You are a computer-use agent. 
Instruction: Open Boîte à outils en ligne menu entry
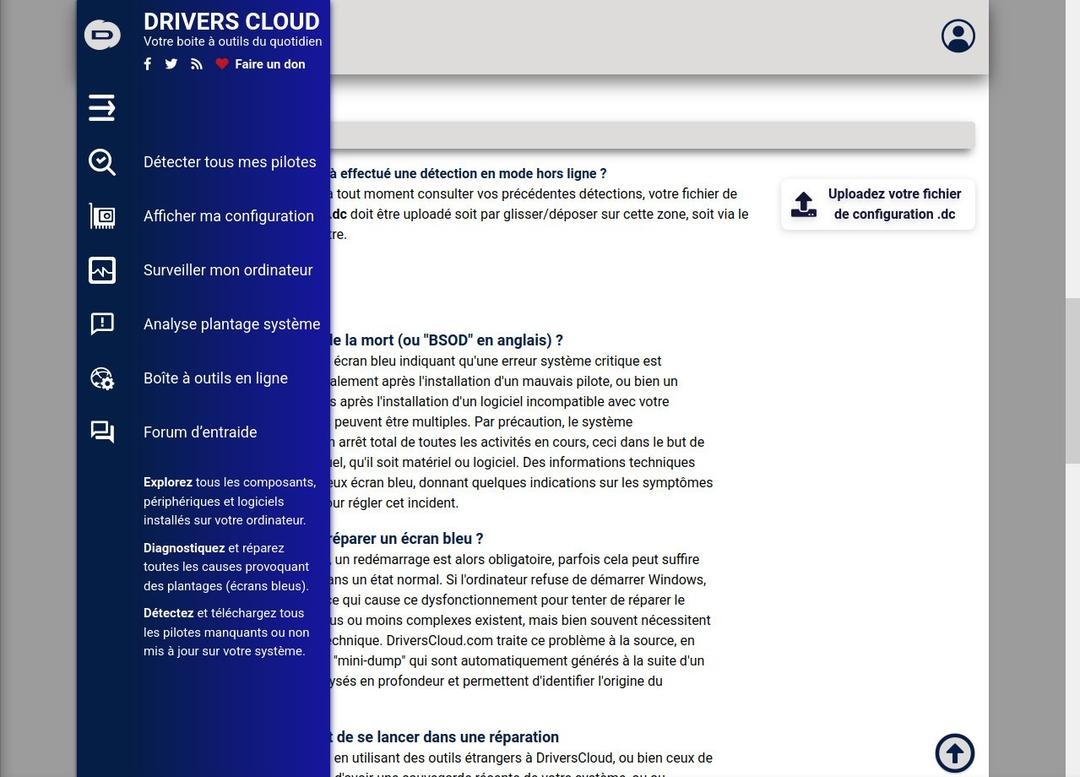(x=215, y=378)
